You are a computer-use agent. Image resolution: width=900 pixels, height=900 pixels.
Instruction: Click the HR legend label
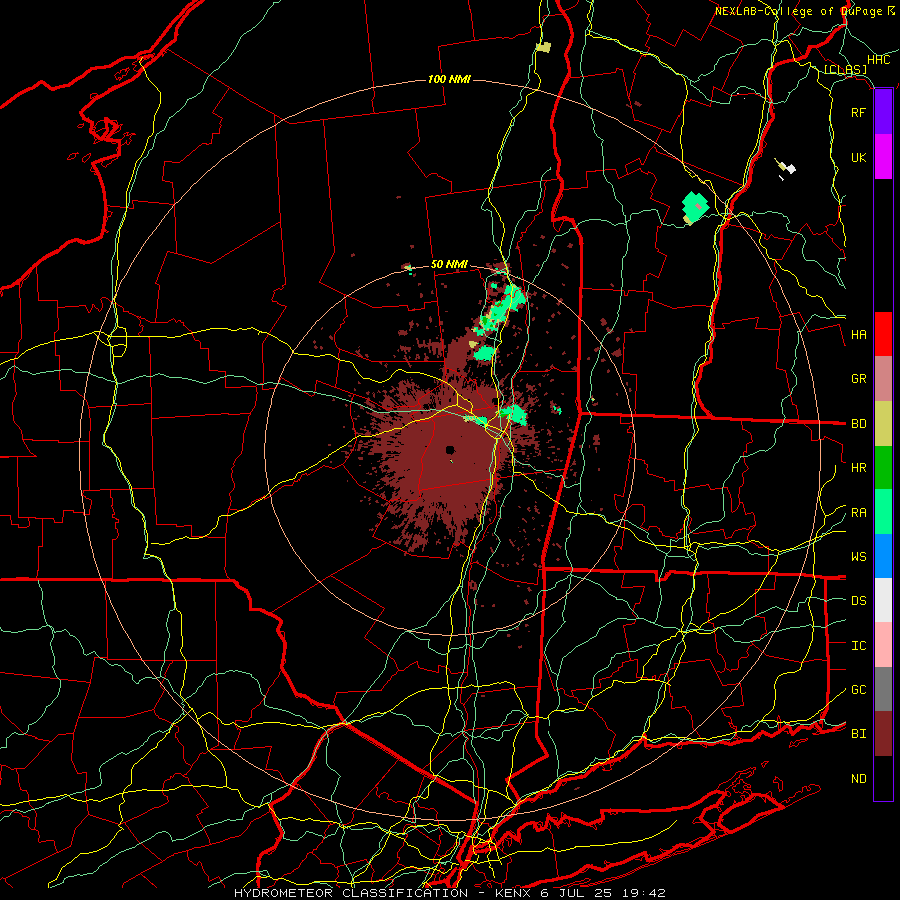pyautogui.click(x=859, y=468)
